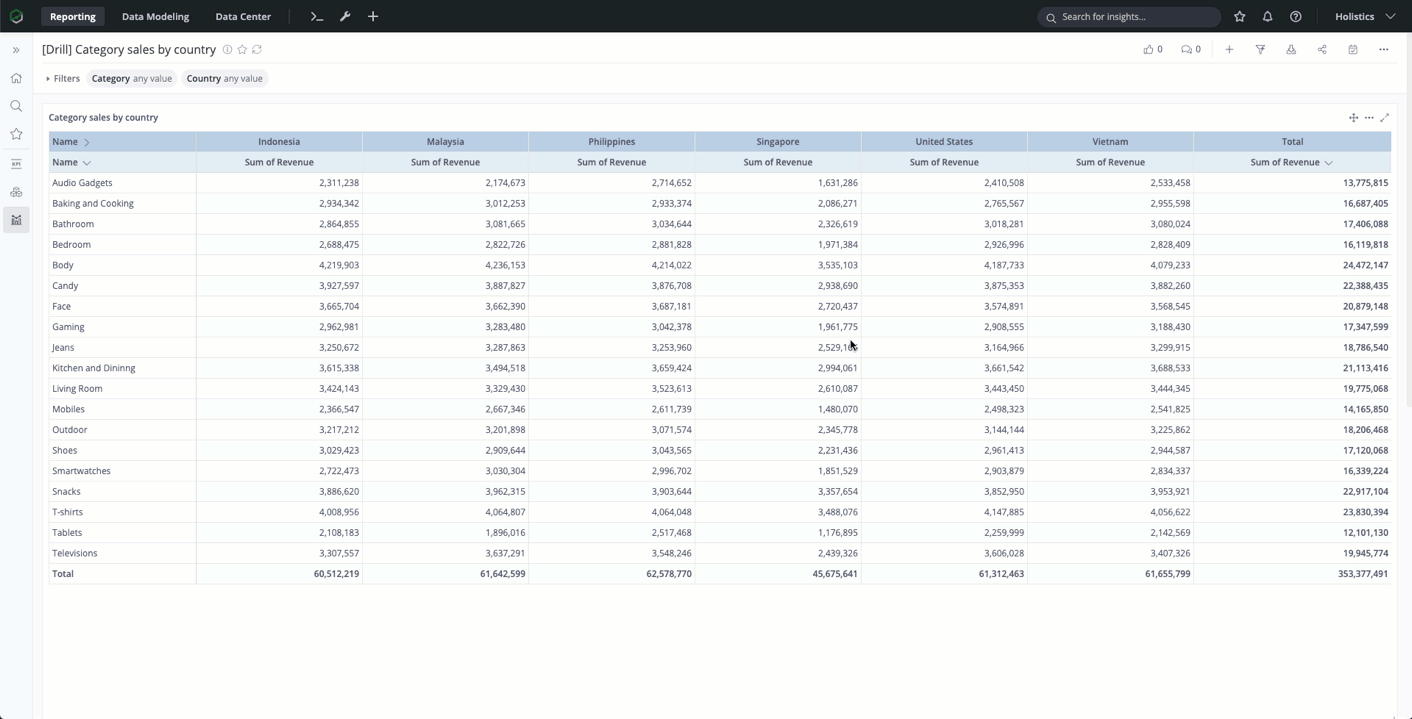Switch to the Data Modeling tab
1412x719 pixels.
(x=155, y=16)
